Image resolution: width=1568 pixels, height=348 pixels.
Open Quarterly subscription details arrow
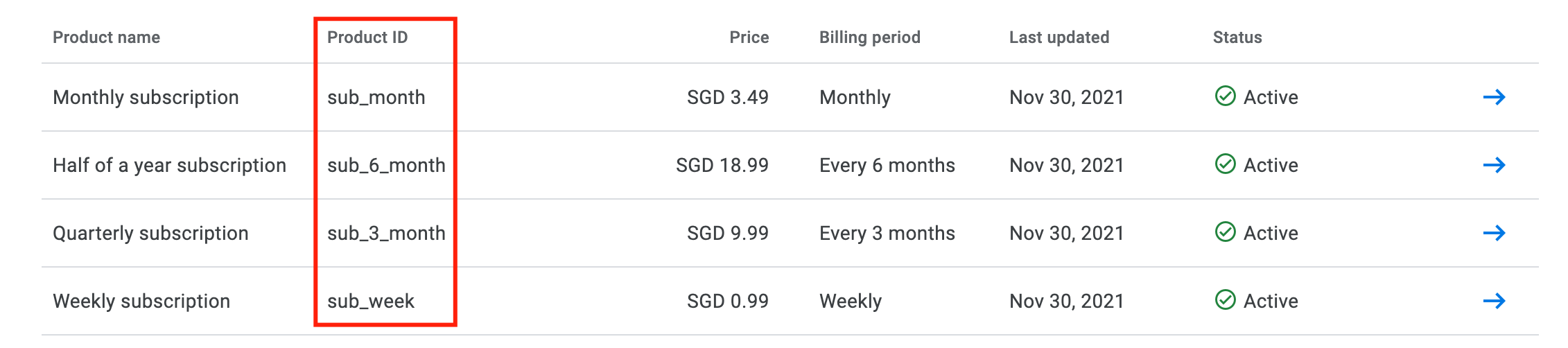pos(1494,233)
